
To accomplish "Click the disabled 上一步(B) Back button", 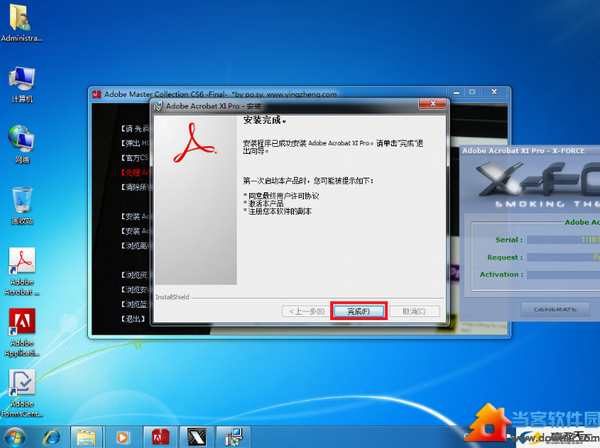I will coord(307,311).
